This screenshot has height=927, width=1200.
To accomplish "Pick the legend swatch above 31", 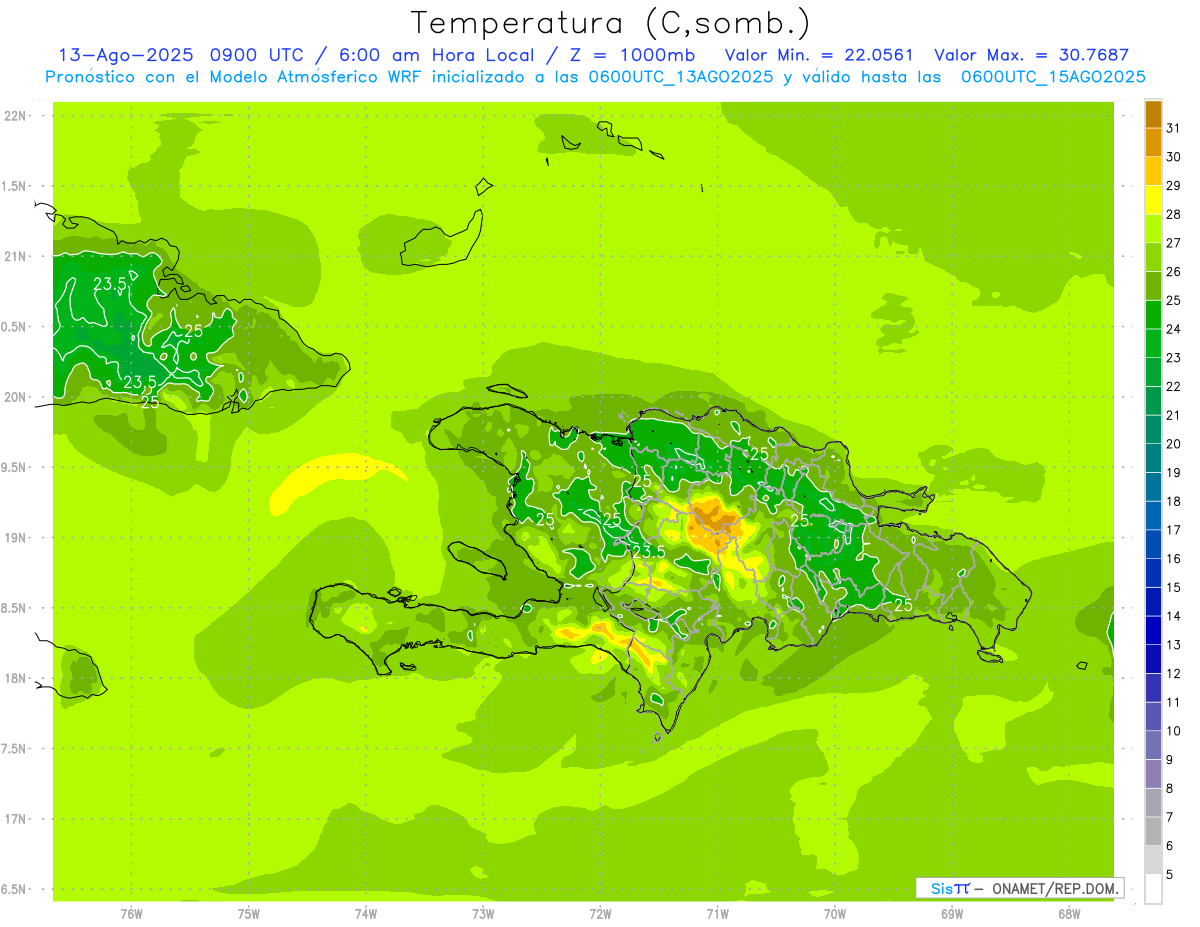I will click(1153, 114).
